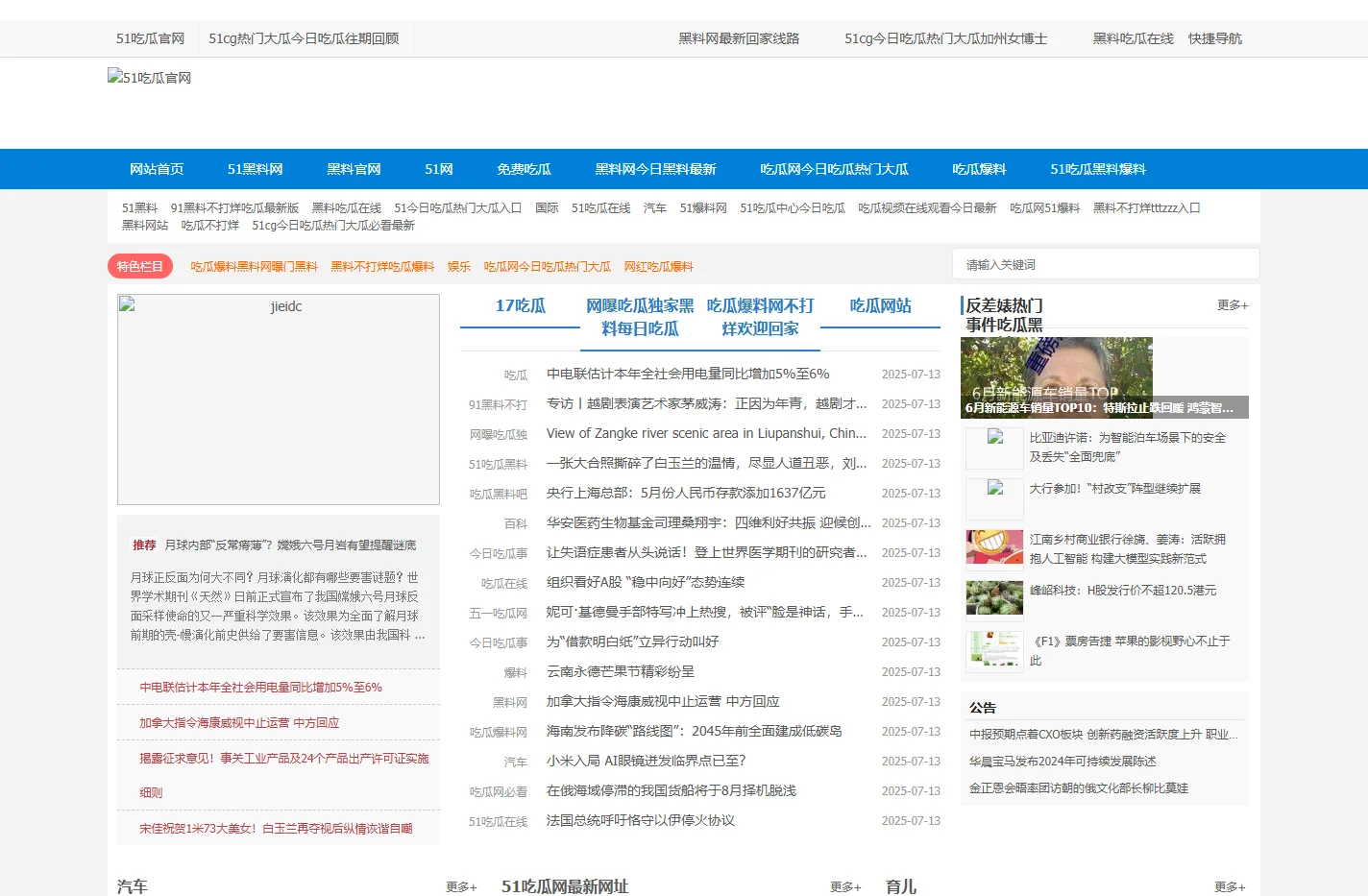This screenshot has height=896, width=1368.
Task: Open 黑料网今日黑料最新 in the blue nav bar
Action: [655, 169]
